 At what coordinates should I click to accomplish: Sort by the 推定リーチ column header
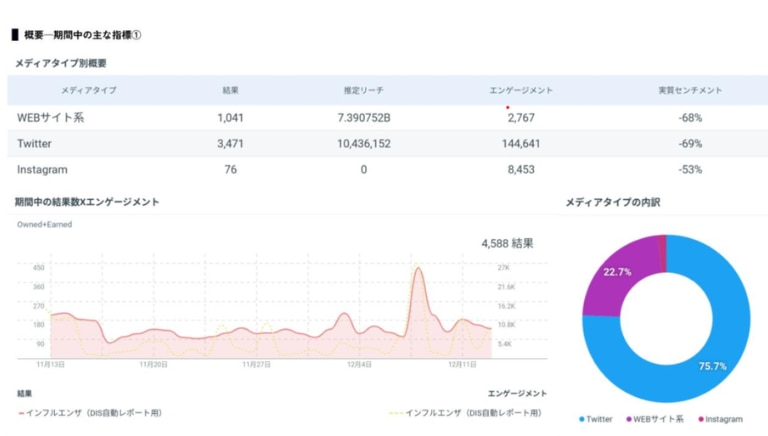coord(364,90)
